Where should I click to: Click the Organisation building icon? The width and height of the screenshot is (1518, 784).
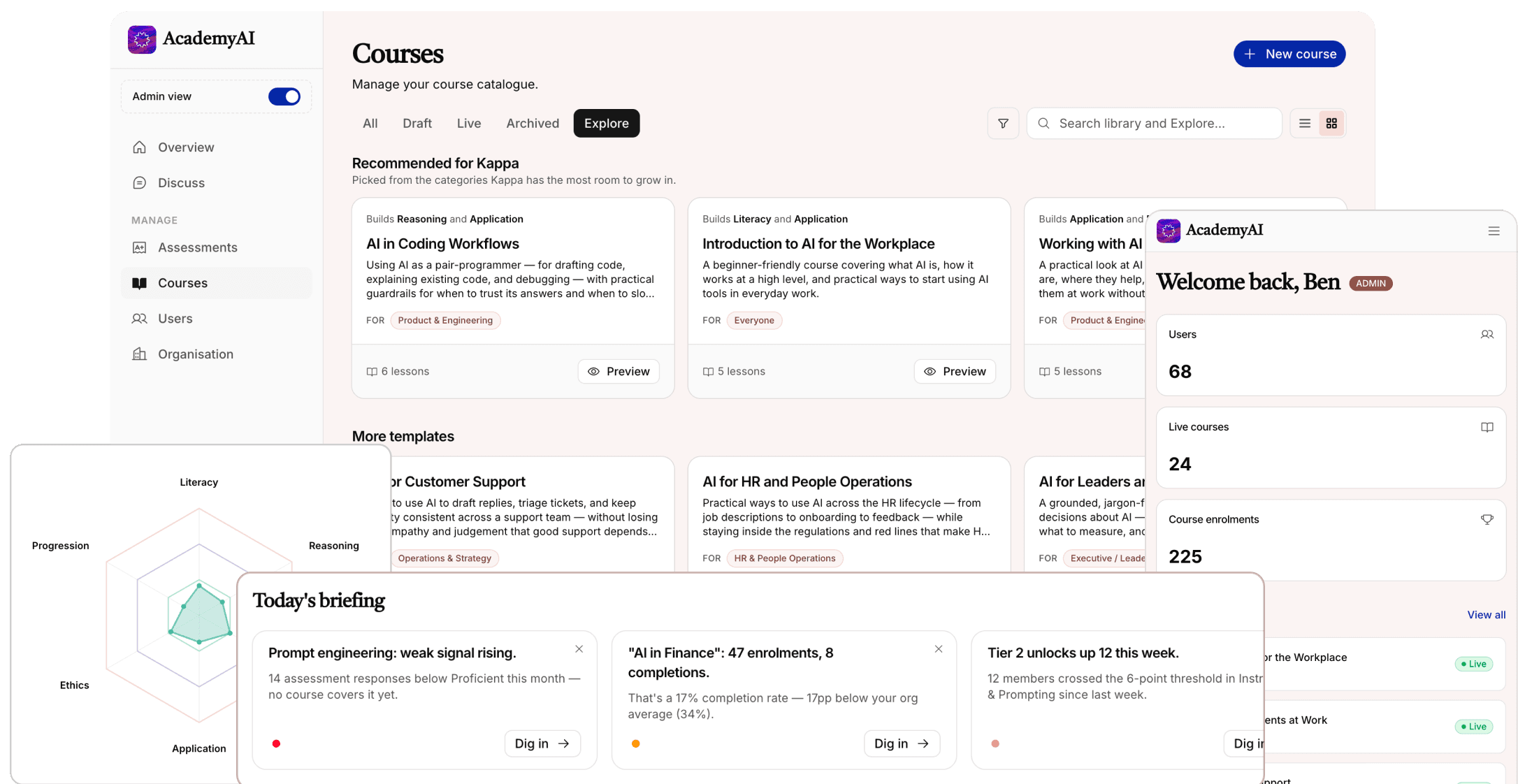tap(140, 354)
